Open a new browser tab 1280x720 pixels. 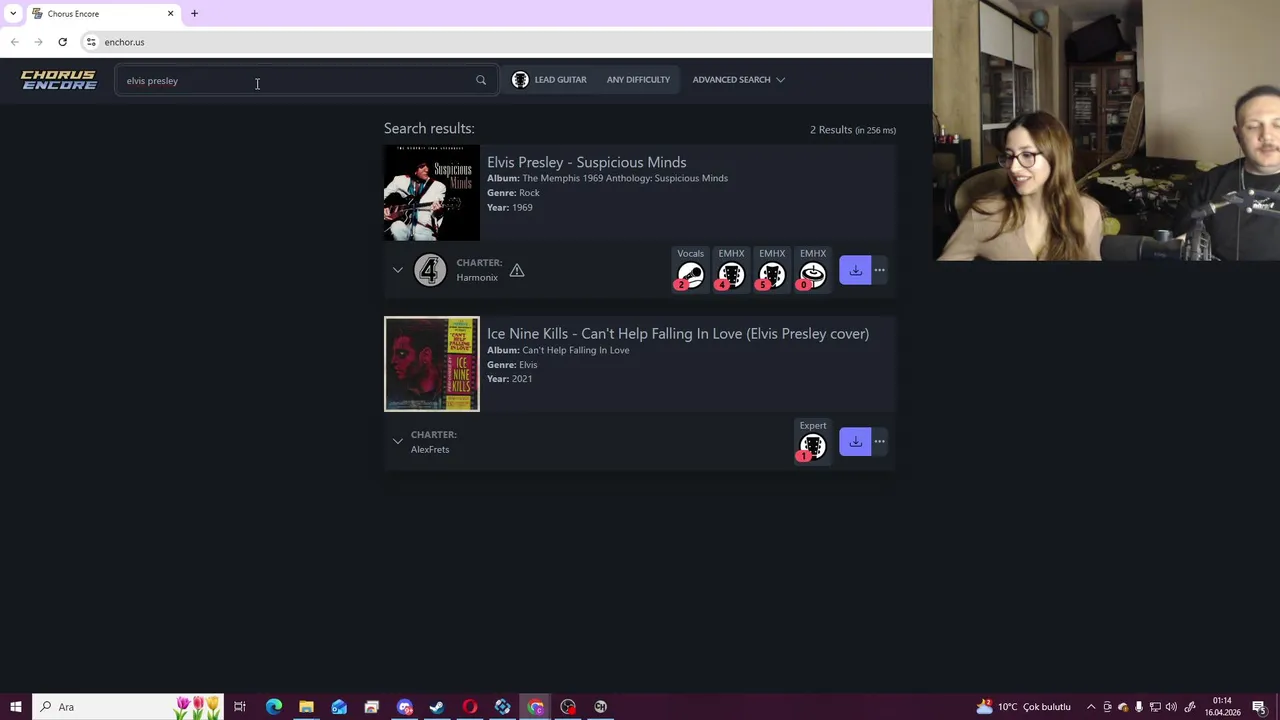click(194, 13)
